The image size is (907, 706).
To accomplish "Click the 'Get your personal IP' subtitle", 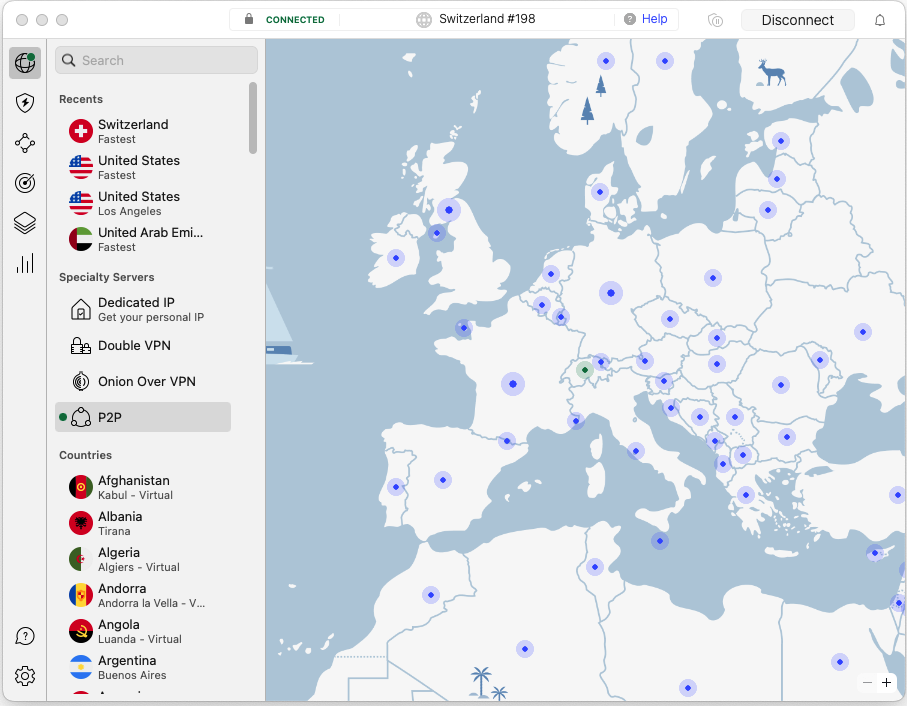I will pyautogui.click(x=151, y=317).
